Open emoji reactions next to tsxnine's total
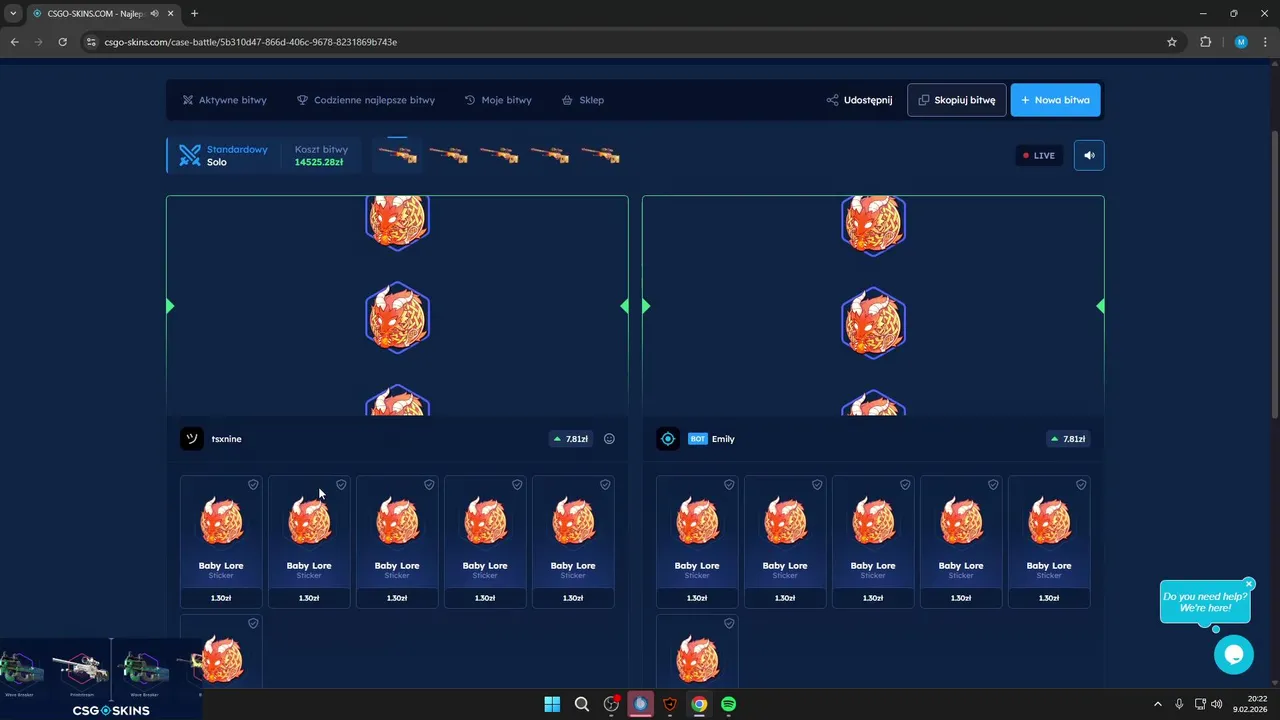The height and width of the screenshot is (720, 1280). [x=610, y=439]
